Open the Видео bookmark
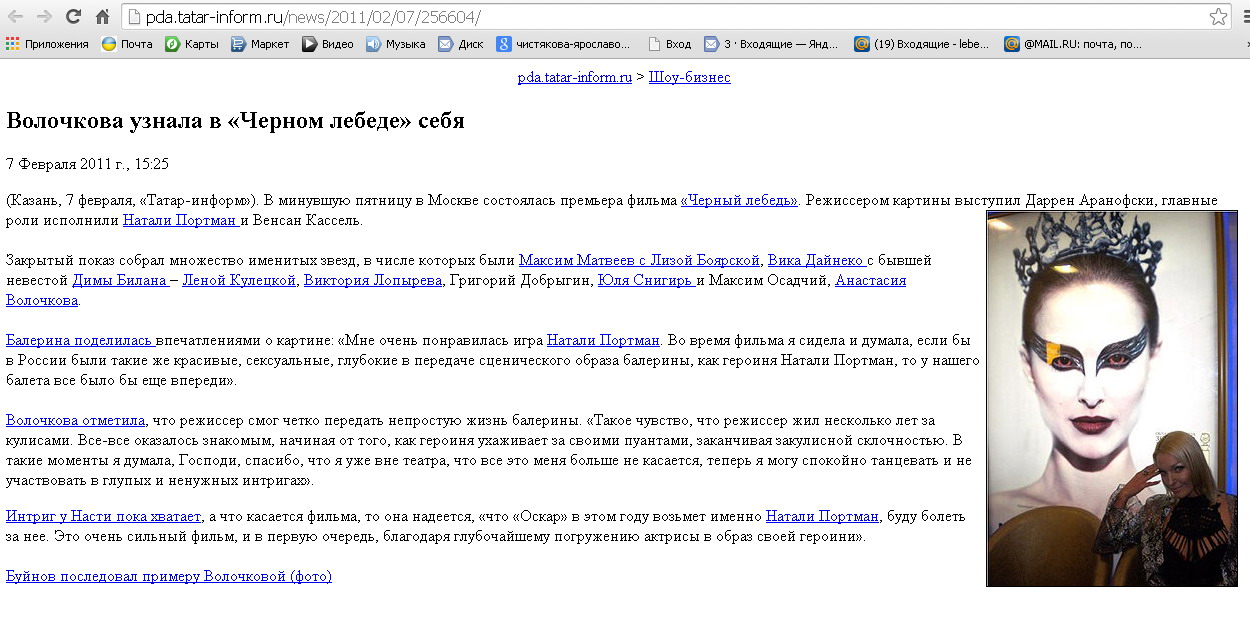Screen dimensions: 1250x622 point(328,44)
